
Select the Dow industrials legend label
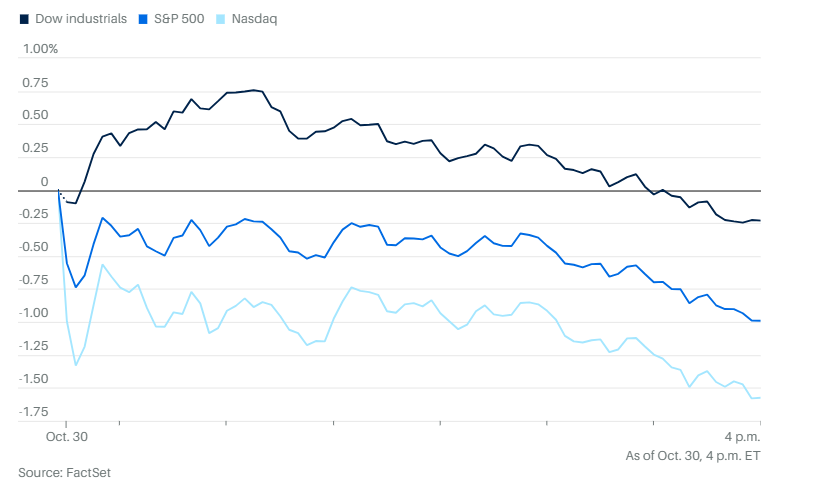pos(80,19)
